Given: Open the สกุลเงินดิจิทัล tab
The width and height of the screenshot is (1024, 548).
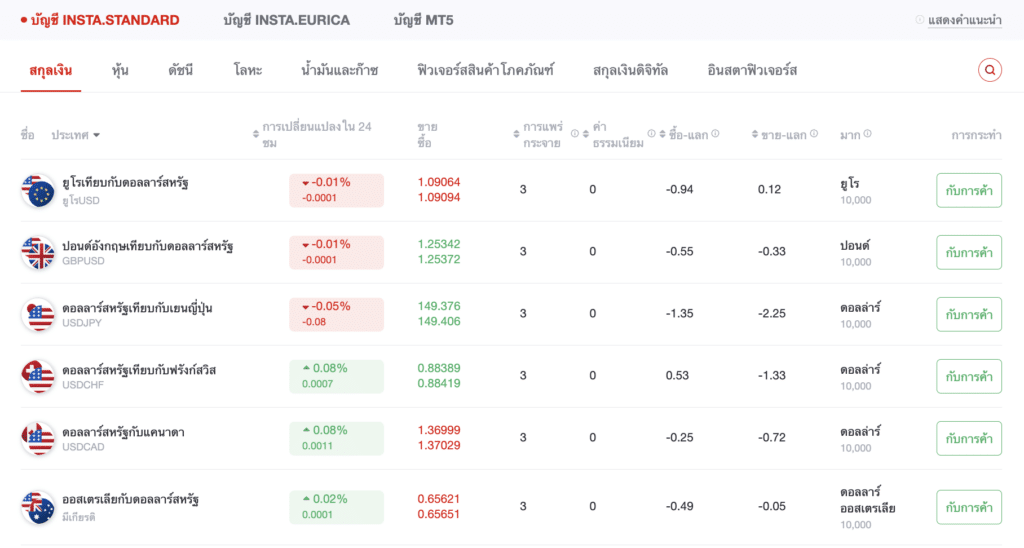Looking at the screenshot, I should (630, 70).
